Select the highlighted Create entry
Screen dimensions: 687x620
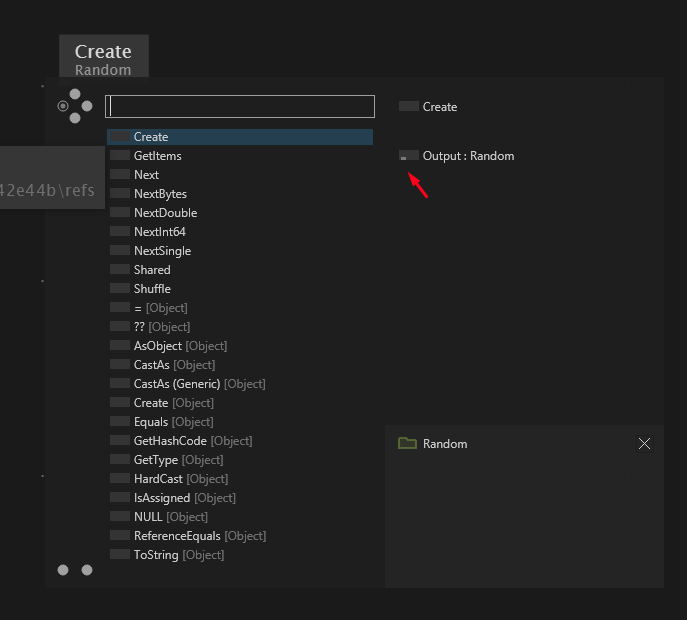point(240,137)
